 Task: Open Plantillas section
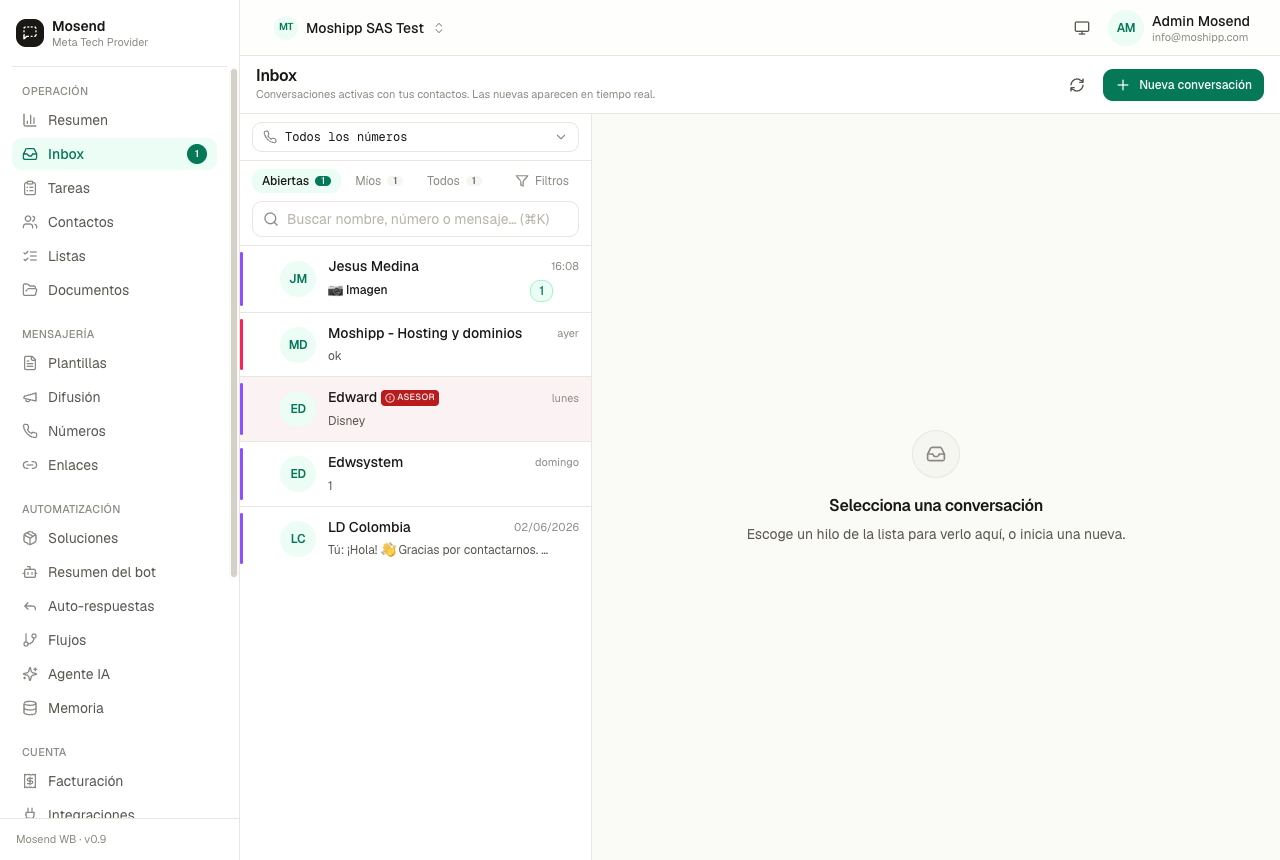114,363
